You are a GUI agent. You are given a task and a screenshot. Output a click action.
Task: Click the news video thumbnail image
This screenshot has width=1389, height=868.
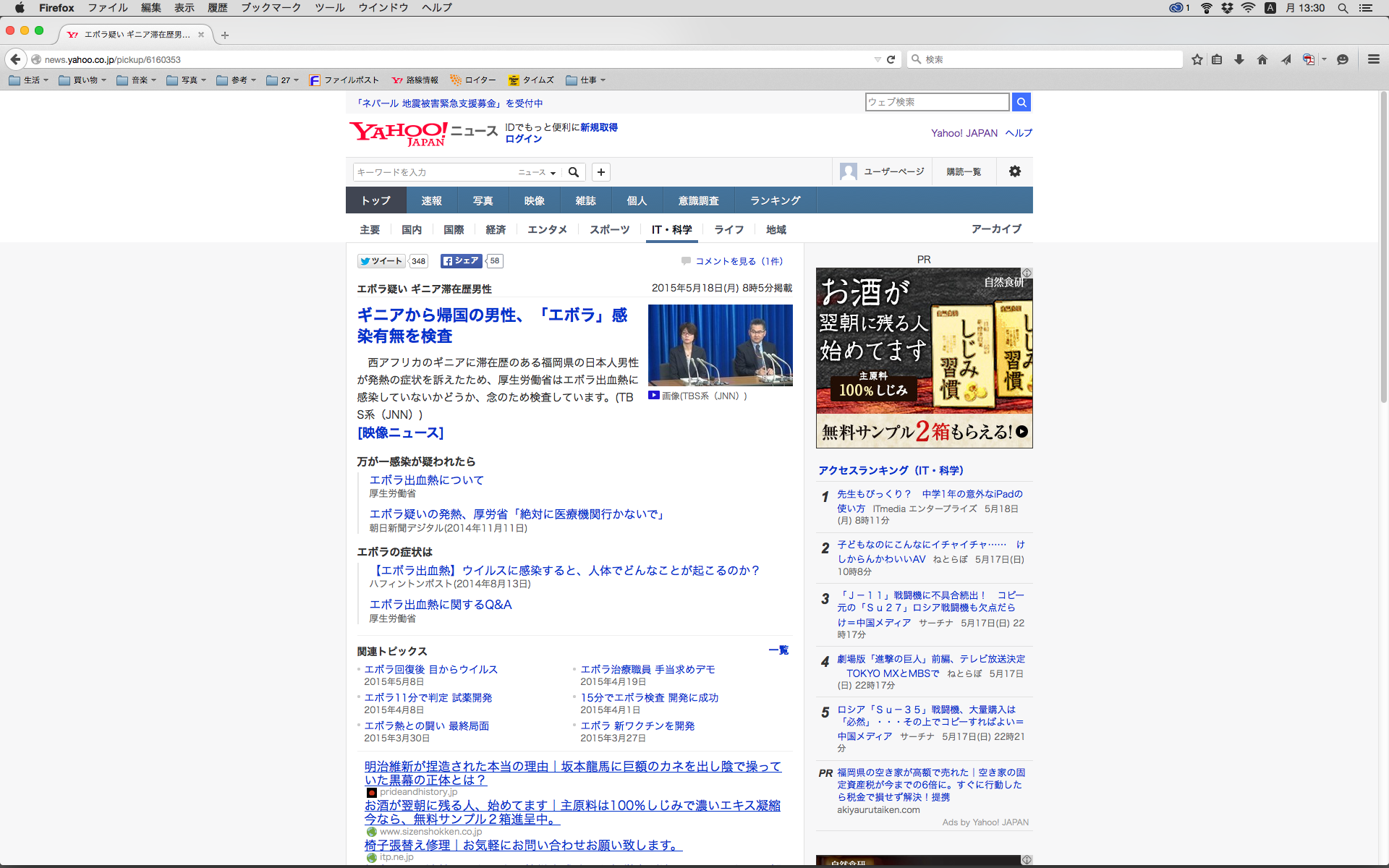coord(720,345)
